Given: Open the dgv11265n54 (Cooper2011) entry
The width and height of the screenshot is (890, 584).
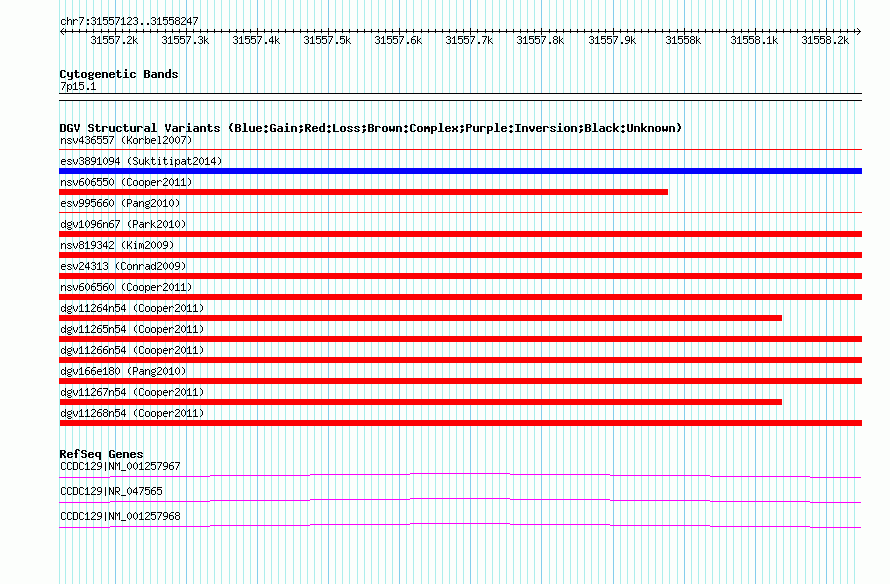Looking at the screenshot, I should click(x=132, y=329).
